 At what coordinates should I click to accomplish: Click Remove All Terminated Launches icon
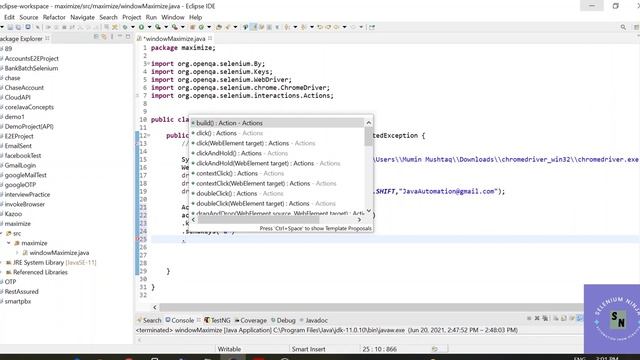(x=545, y=318)
